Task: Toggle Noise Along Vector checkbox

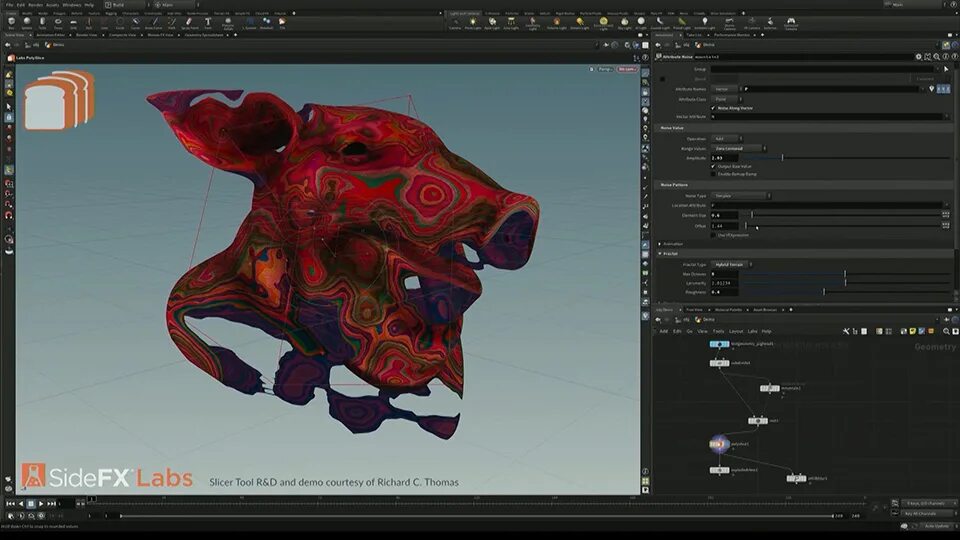Action: pos(713,108)
